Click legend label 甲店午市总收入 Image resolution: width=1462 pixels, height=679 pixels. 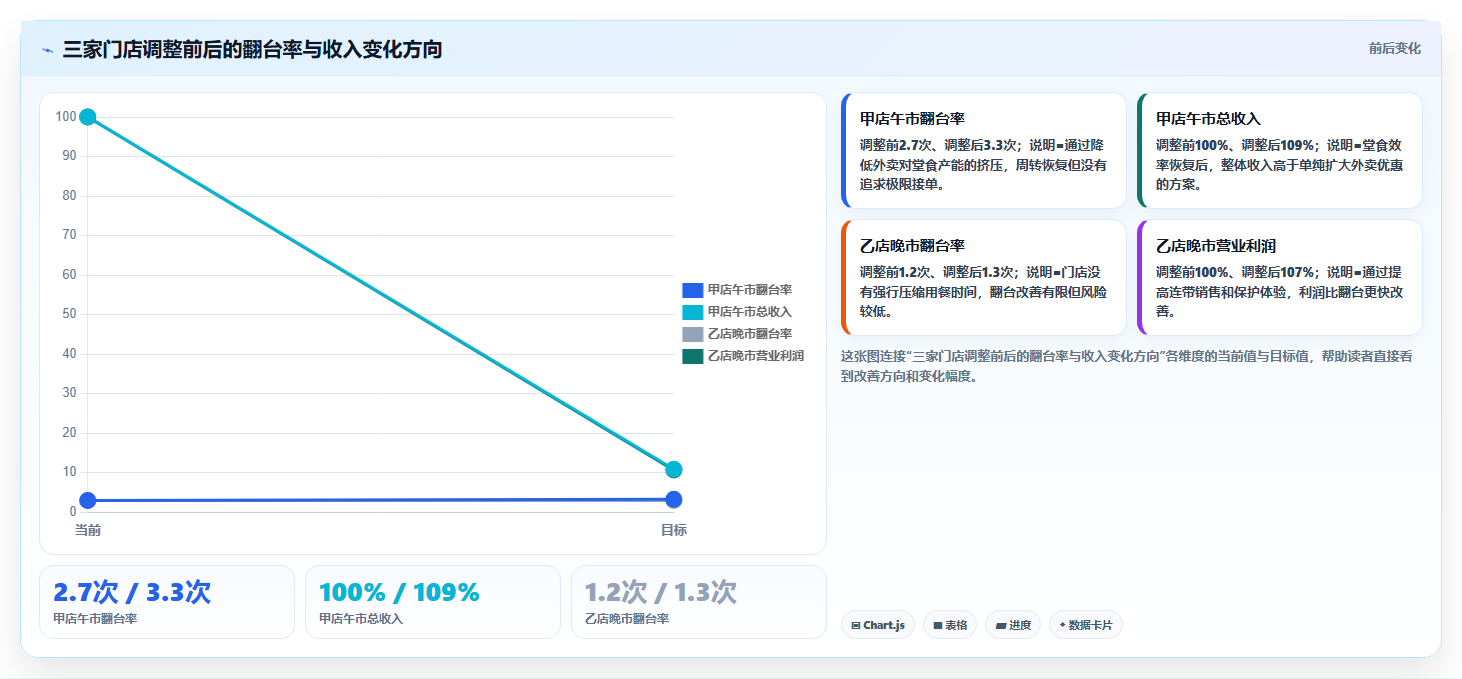[x=750, y=312]
